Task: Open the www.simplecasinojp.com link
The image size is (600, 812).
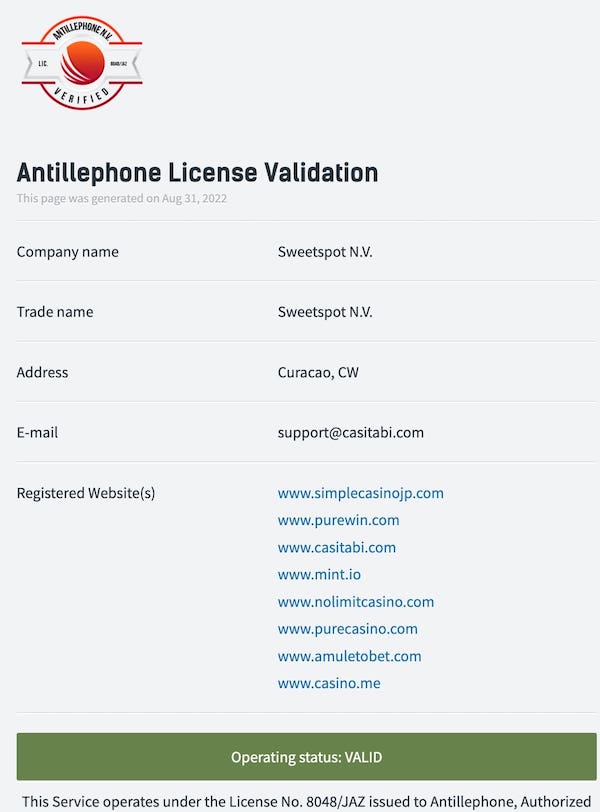Action: (360, 493)
